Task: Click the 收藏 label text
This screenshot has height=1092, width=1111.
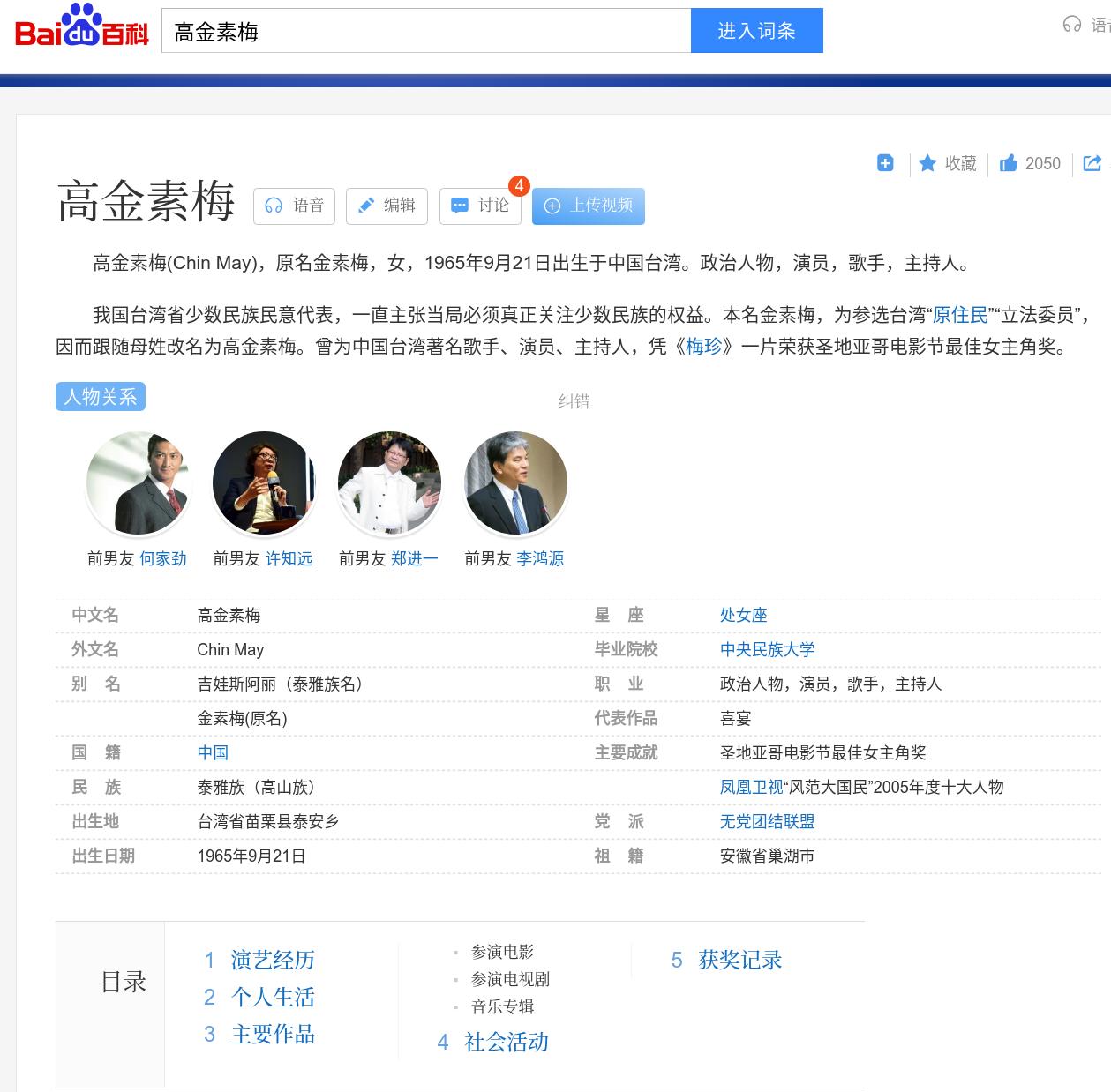Action: pos(961,163)
